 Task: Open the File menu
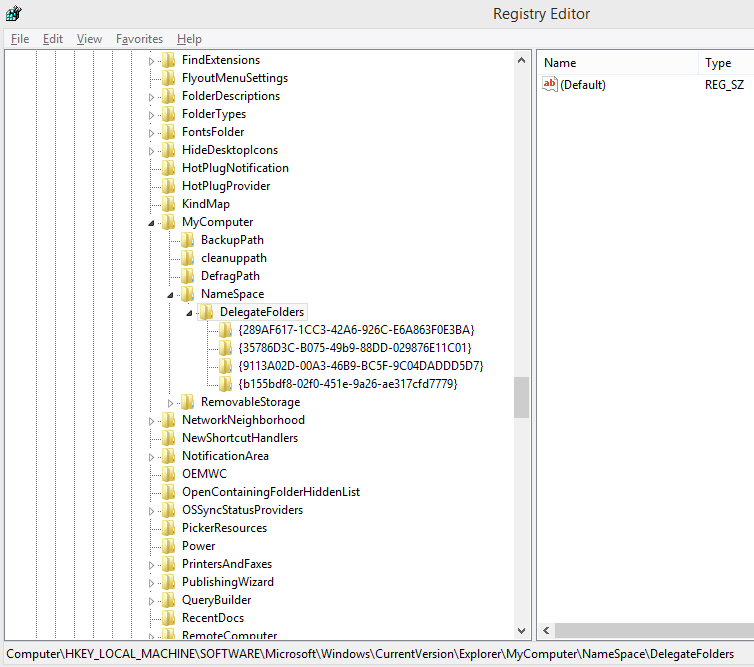pyautogui.click(x=20, y=39)
